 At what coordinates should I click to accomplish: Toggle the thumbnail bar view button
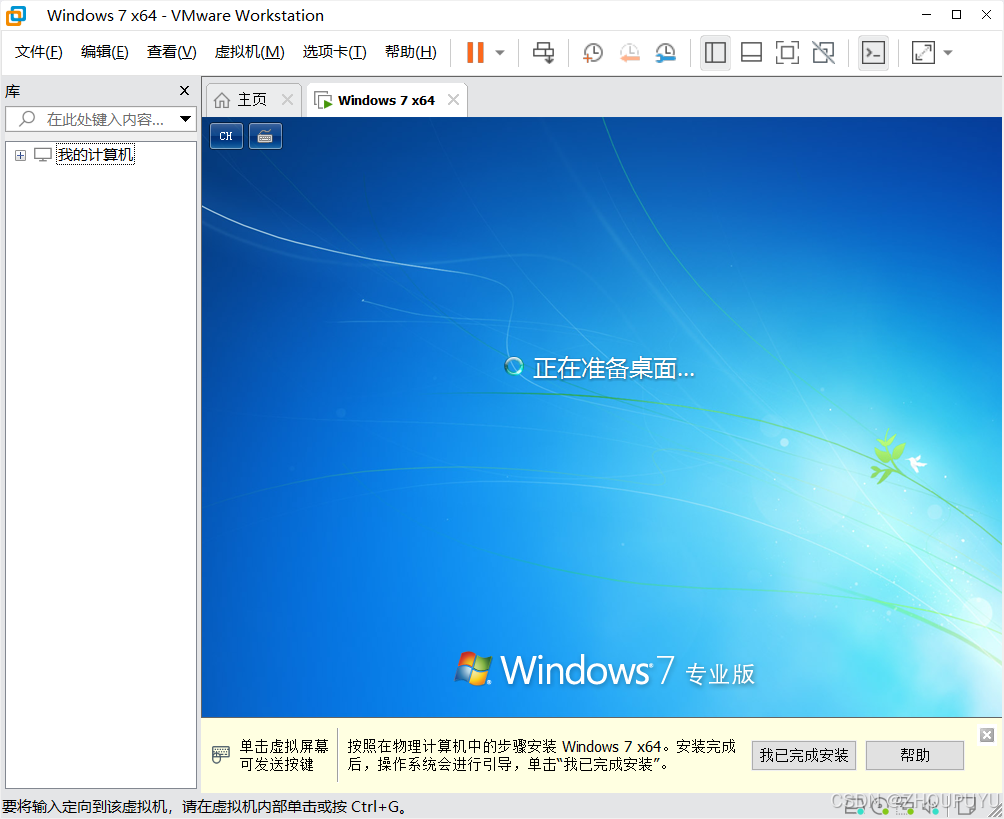[751, 53]
